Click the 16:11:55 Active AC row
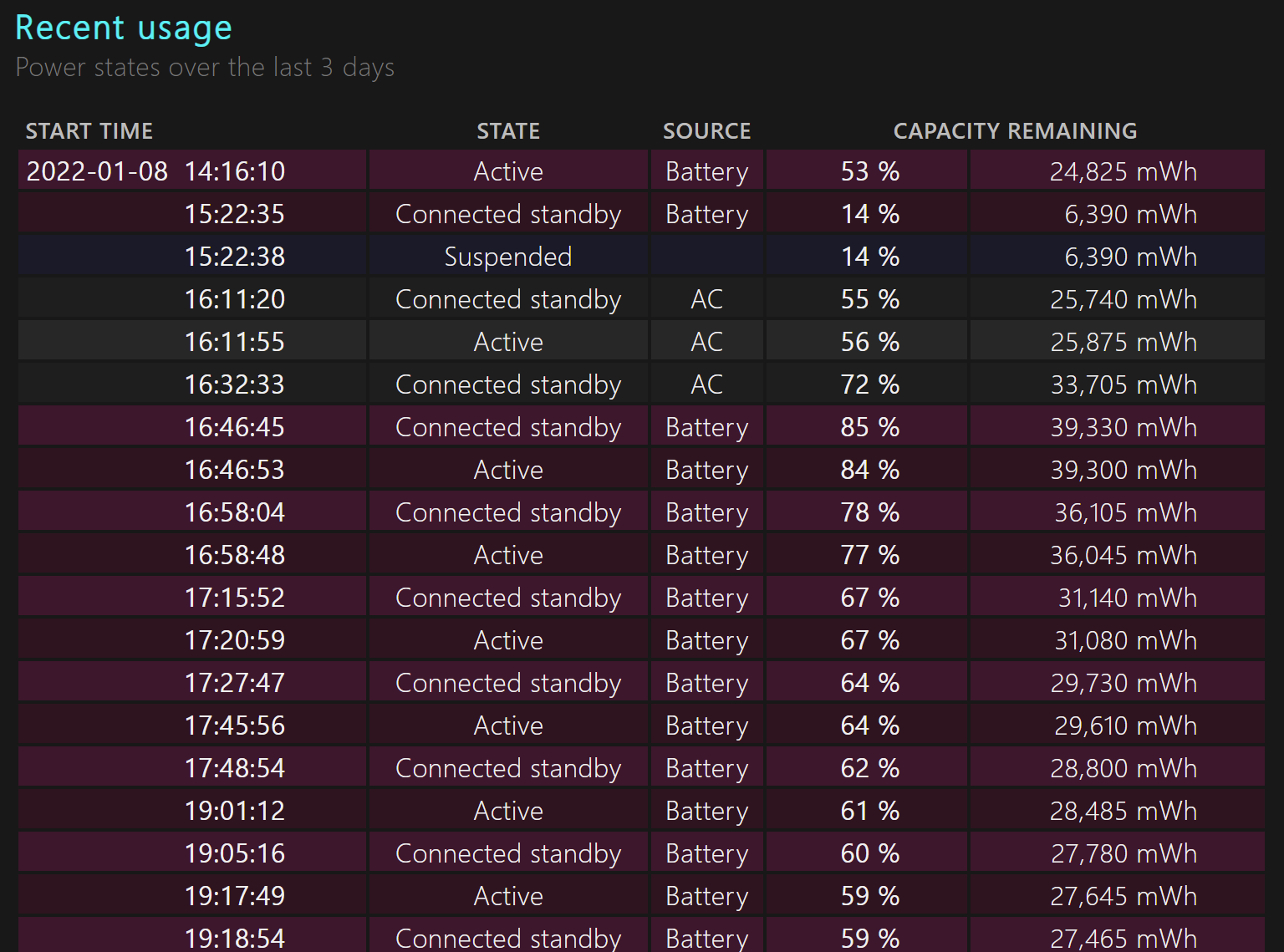 point(641,341)
